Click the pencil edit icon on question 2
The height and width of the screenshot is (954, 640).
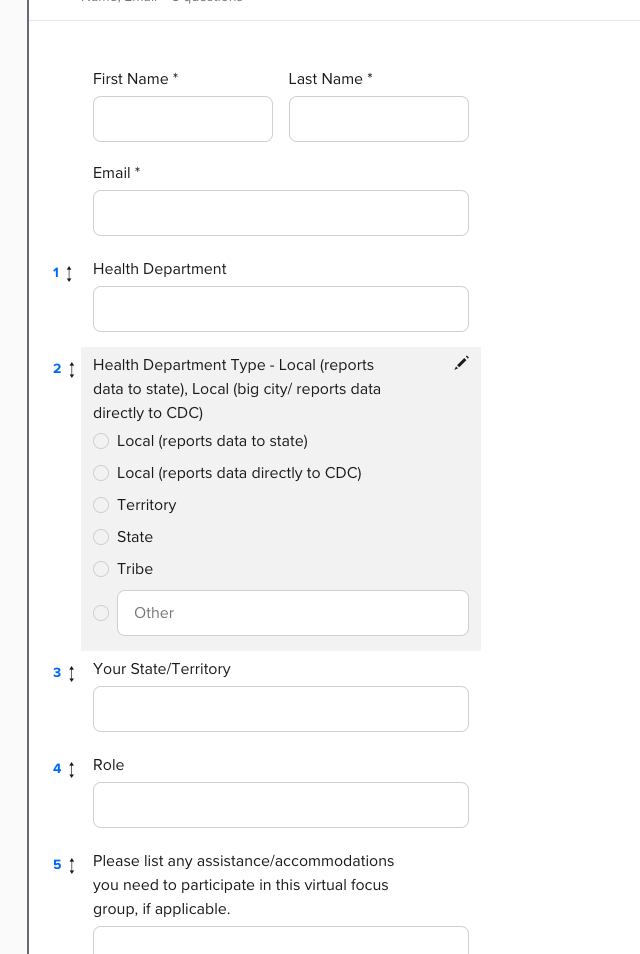[x=461, y=363]
